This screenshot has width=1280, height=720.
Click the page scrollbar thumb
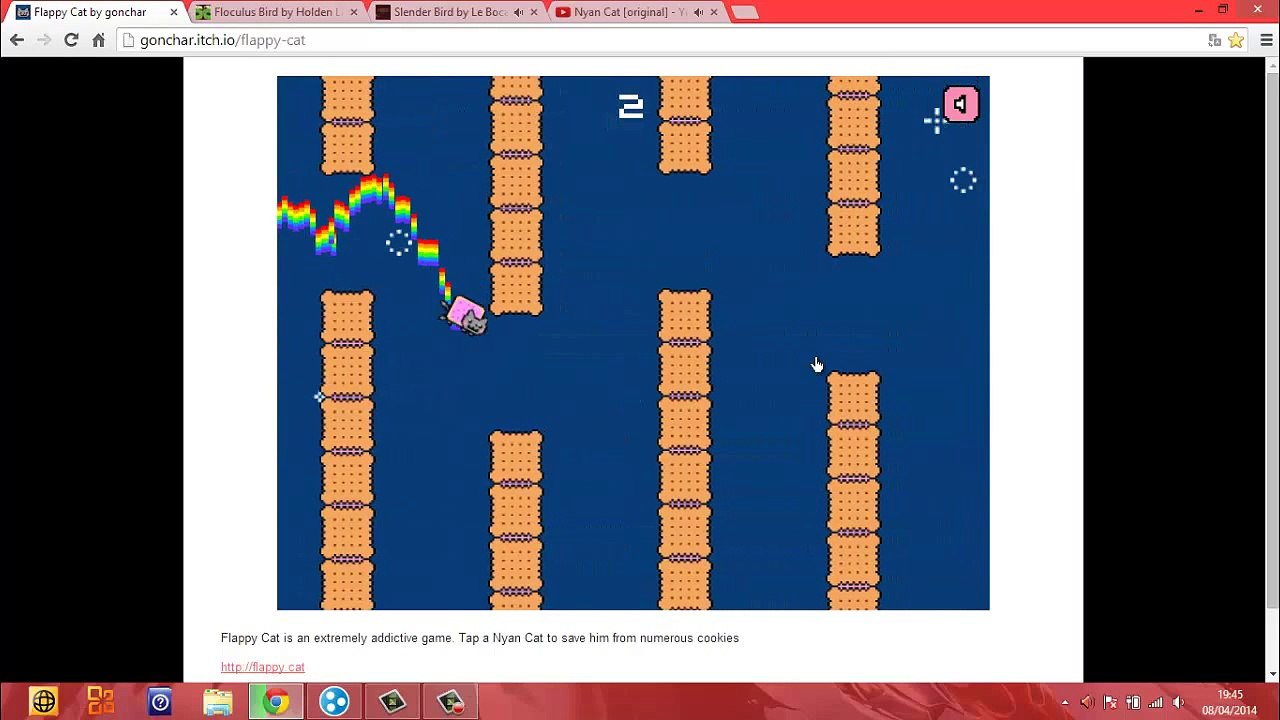click(x=1272, y=340)
